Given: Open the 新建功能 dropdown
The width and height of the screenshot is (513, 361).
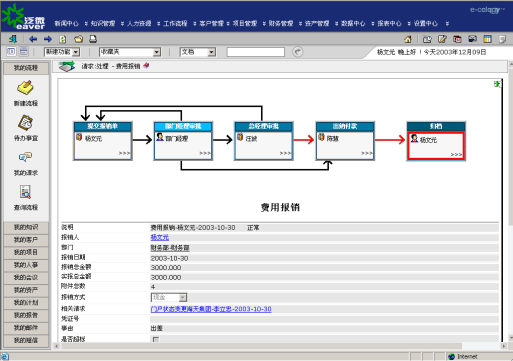Looking at the screenshot, I should tap(62, 52).
